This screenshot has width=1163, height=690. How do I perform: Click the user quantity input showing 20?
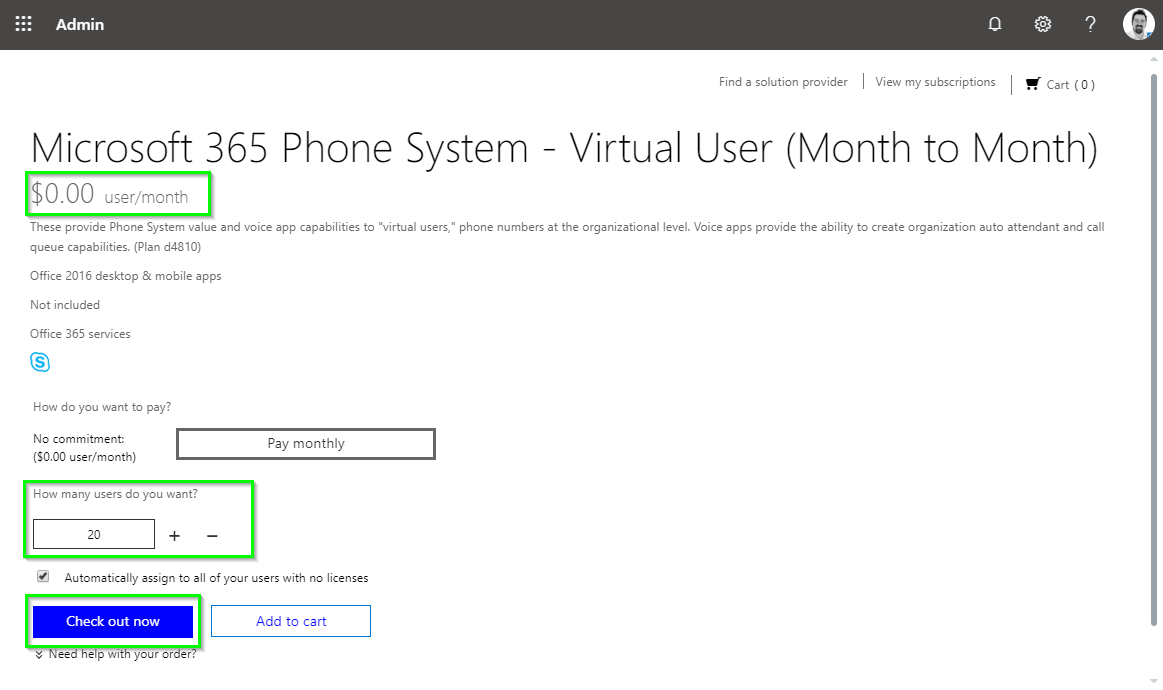tap(93, 534)
